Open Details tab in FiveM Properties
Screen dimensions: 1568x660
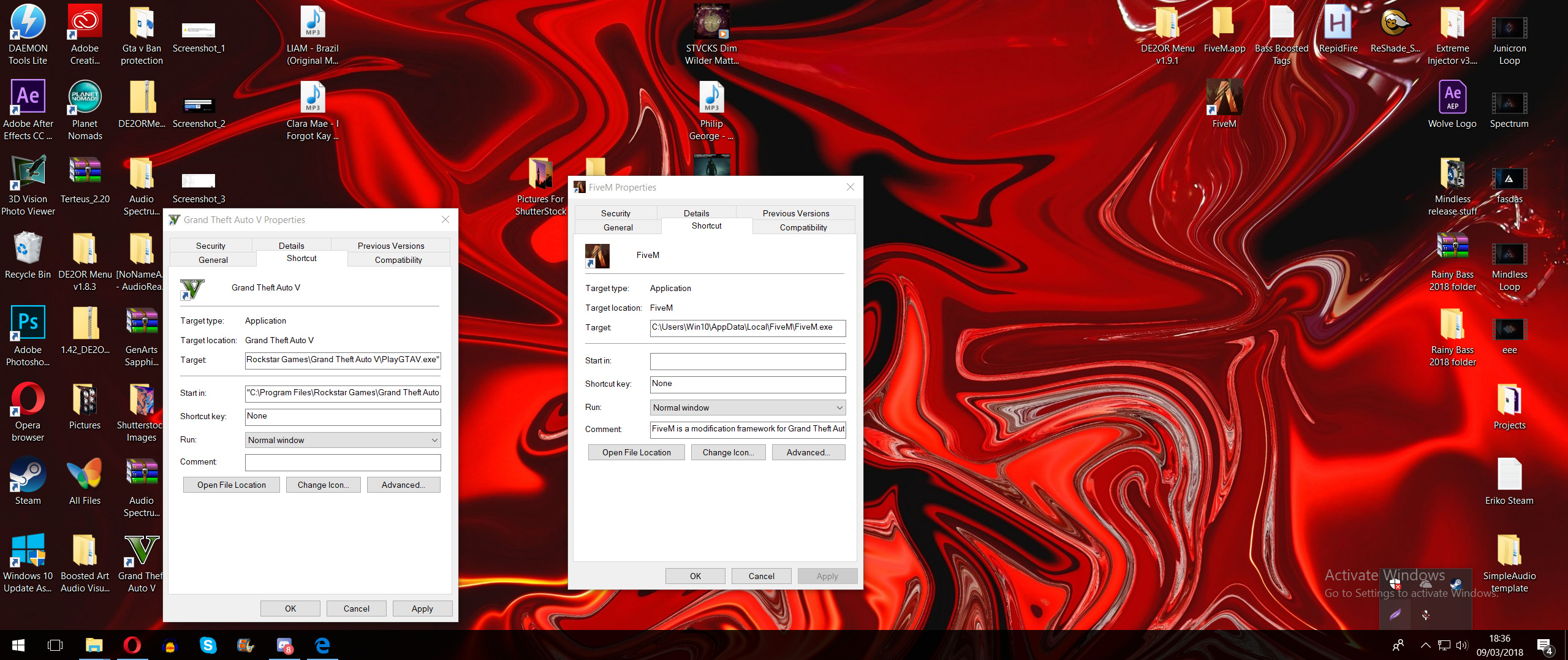pyautogui.click(x=697, y=213)
